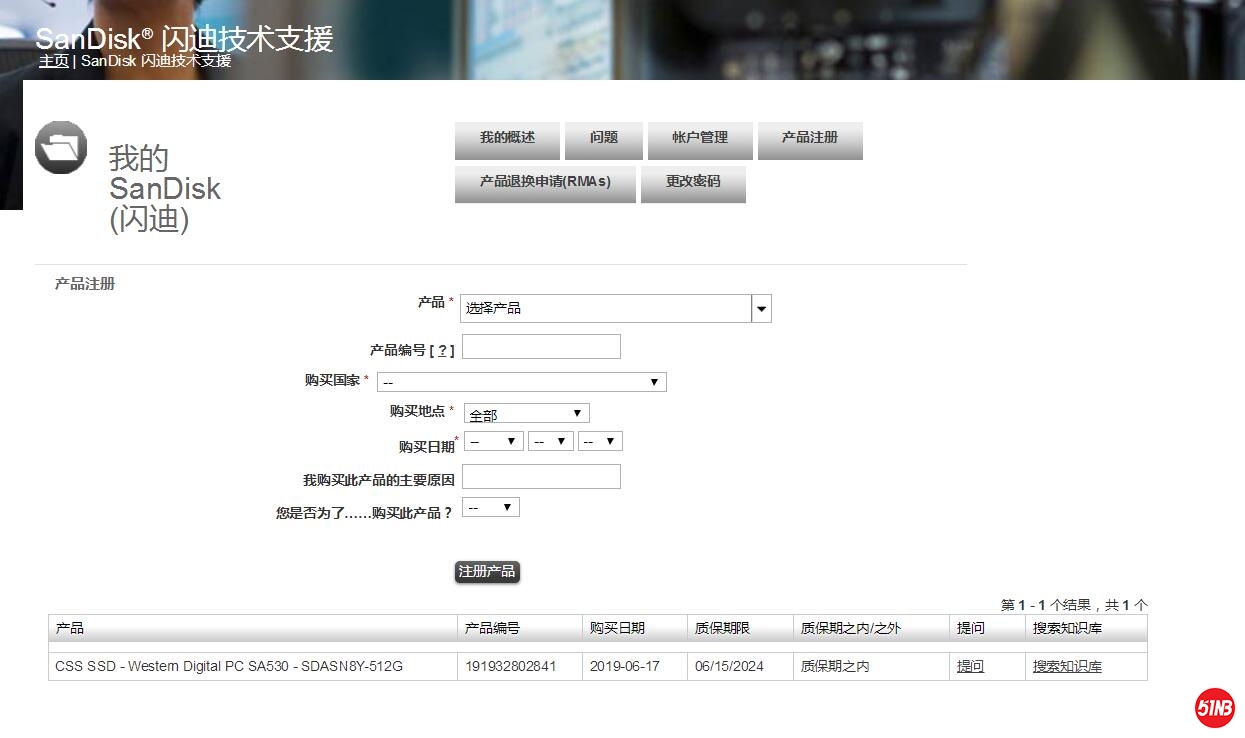
Task: Click the folder icon beside 我的 SanDisk
Action: 61,147
